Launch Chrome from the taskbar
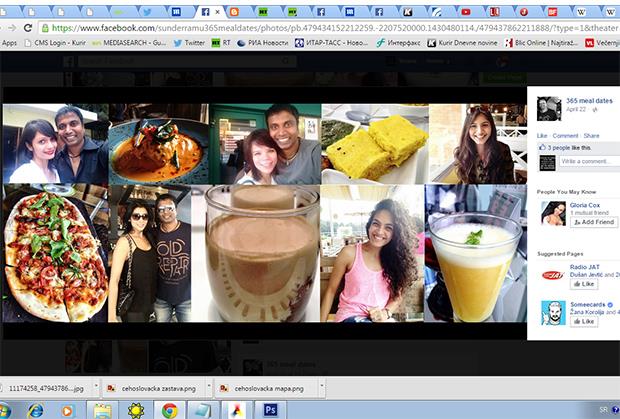 coord(170,409)
